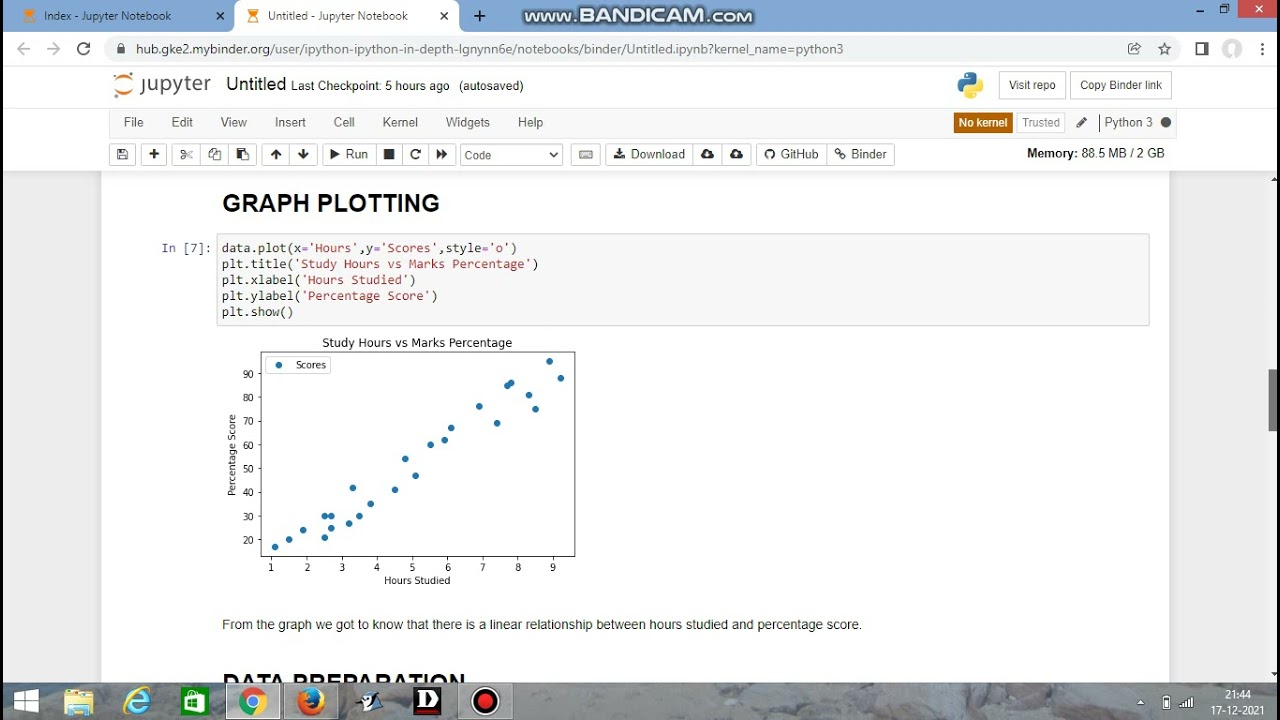Open View menu
This screenshot has height=720, width=1280.
click(234, 122)
